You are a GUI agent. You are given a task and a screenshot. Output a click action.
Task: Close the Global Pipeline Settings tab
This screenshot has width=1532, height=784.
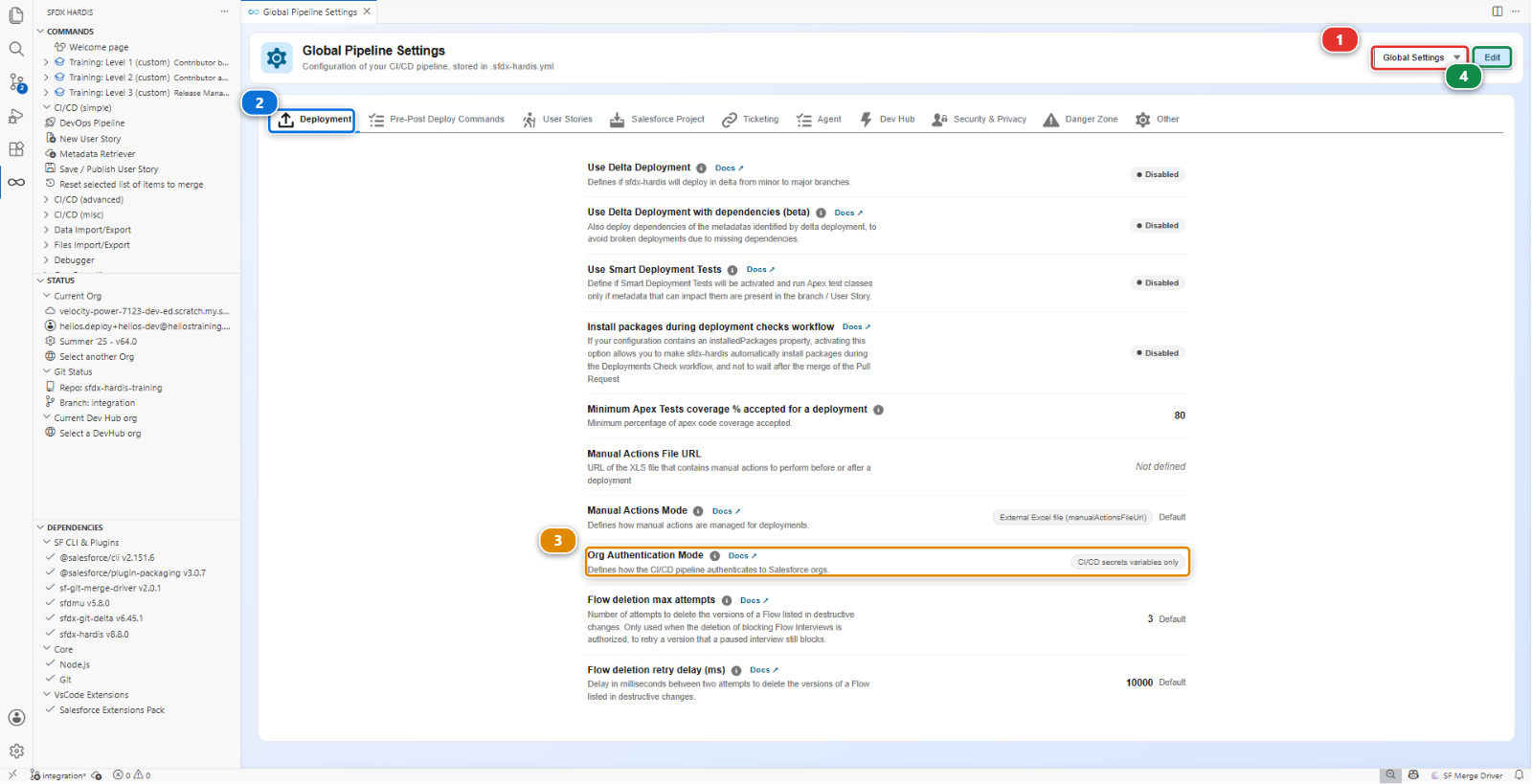click(x=367, y=11)
